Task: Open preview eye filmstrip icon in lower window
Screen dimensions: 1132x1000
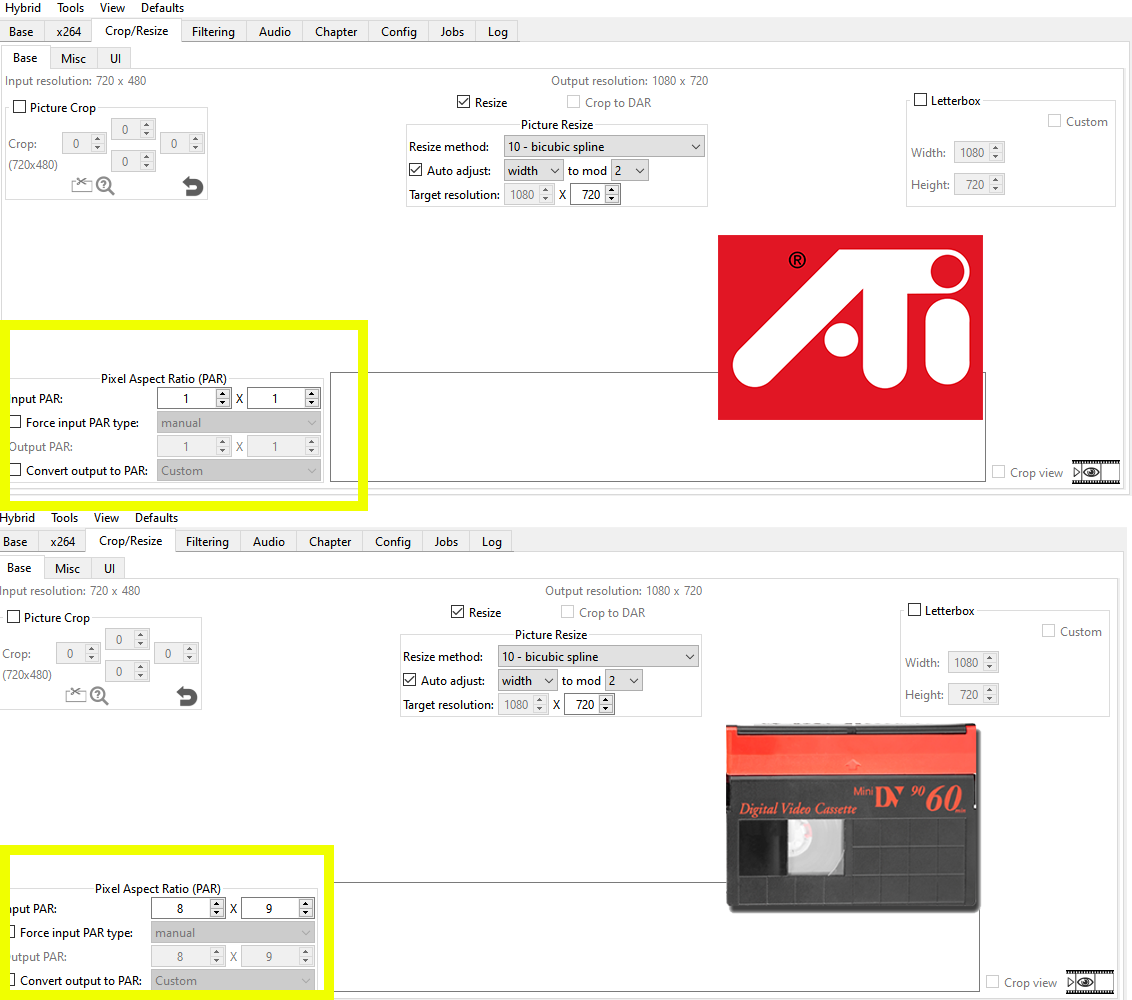Action: pos(1090,982)
